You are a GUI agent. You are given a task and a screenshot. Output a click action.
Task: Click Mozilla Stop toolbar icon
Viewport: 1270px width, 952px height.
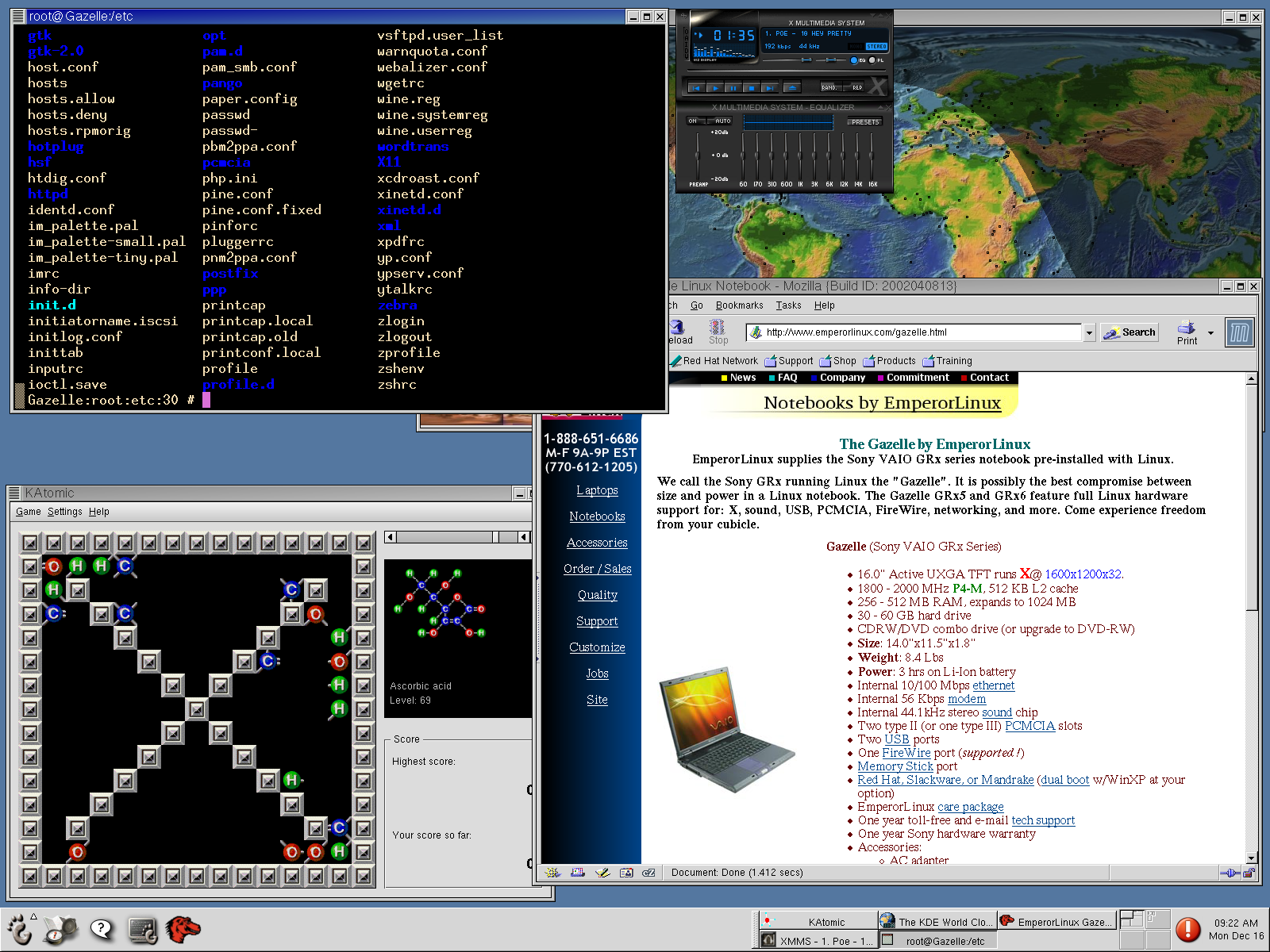click(718, 332)
